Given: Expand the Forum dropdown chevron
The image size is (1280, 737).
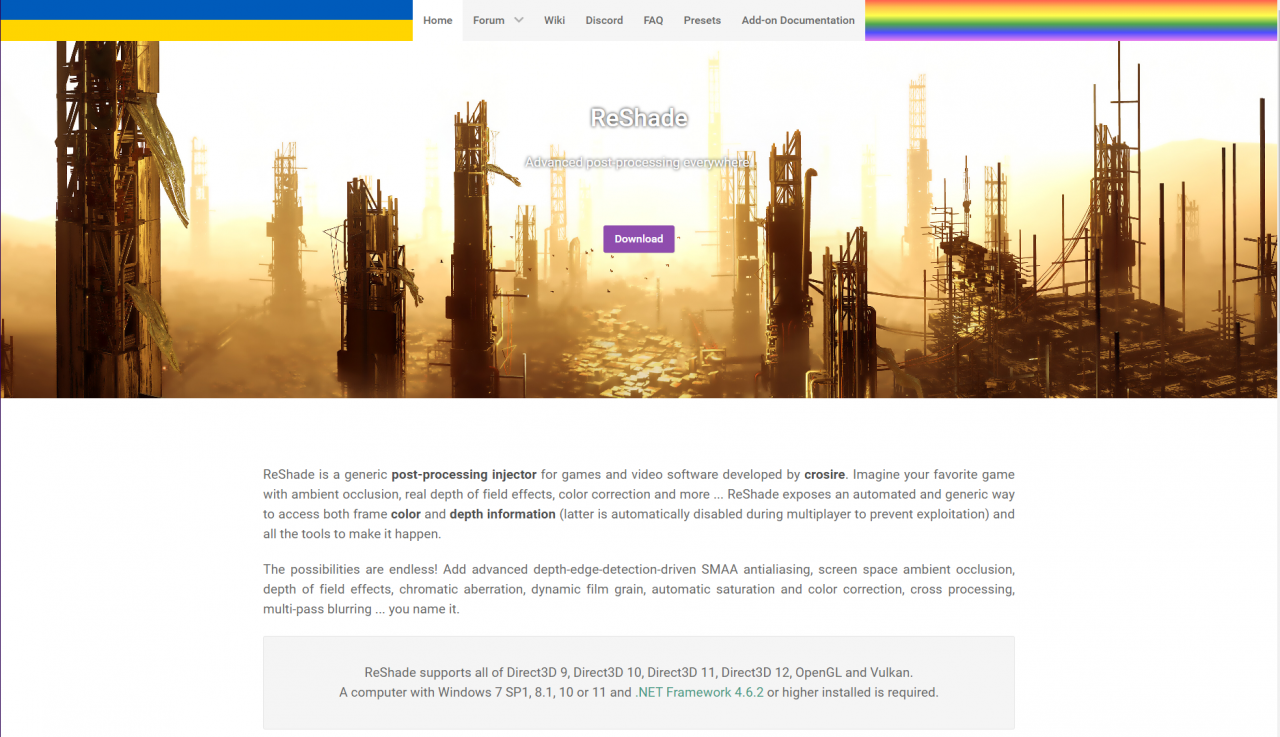Looking at the screenshot, I should 519,20.
